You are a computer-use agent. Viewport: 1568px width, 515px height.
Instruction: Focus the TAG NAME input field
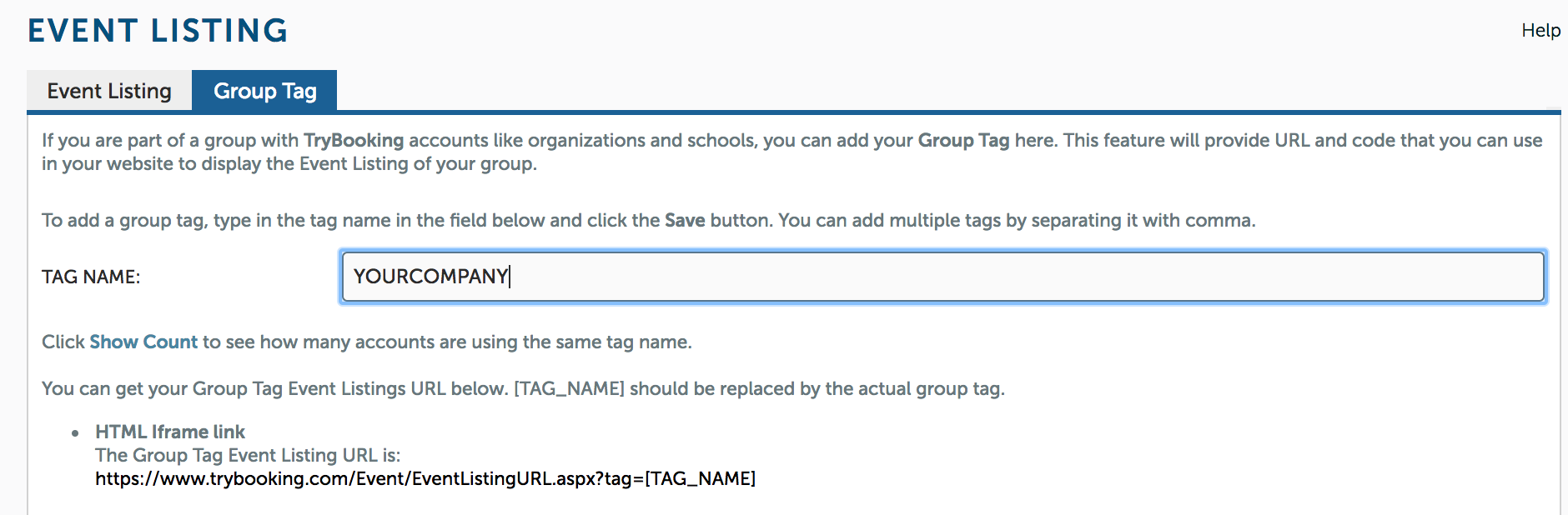click(943, 277)
